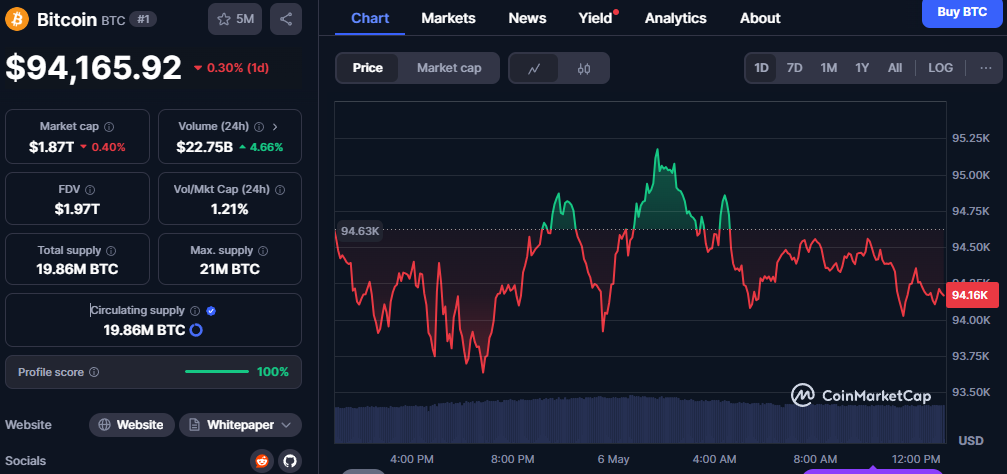Click the $22.75B volume value
Viewport: 1007px width, 474px height.
[205, 147]
